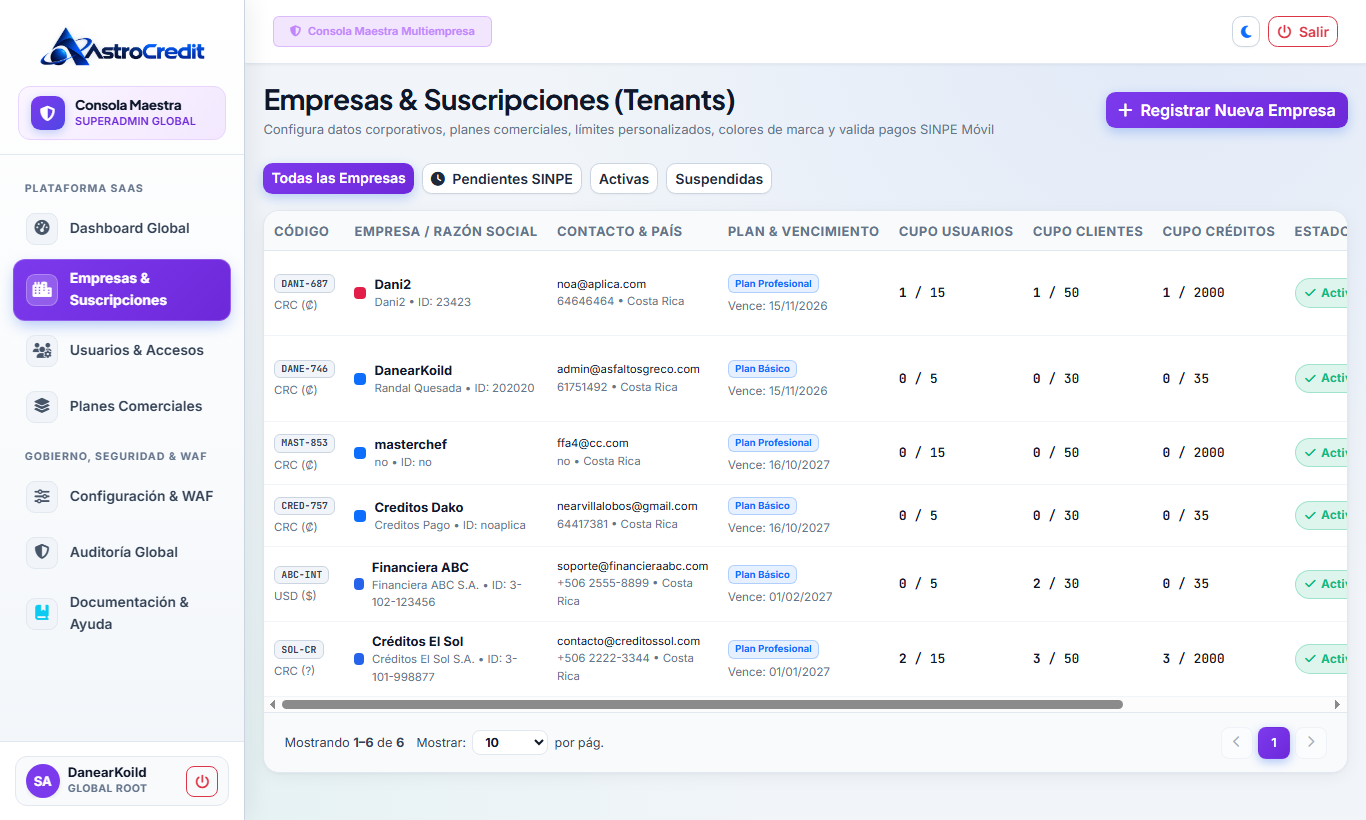Image resolution: width=1366 pixels, height=820 pixels.
Task: Click Consola Maestra Multiempresa badge
Action: point(382,31)
